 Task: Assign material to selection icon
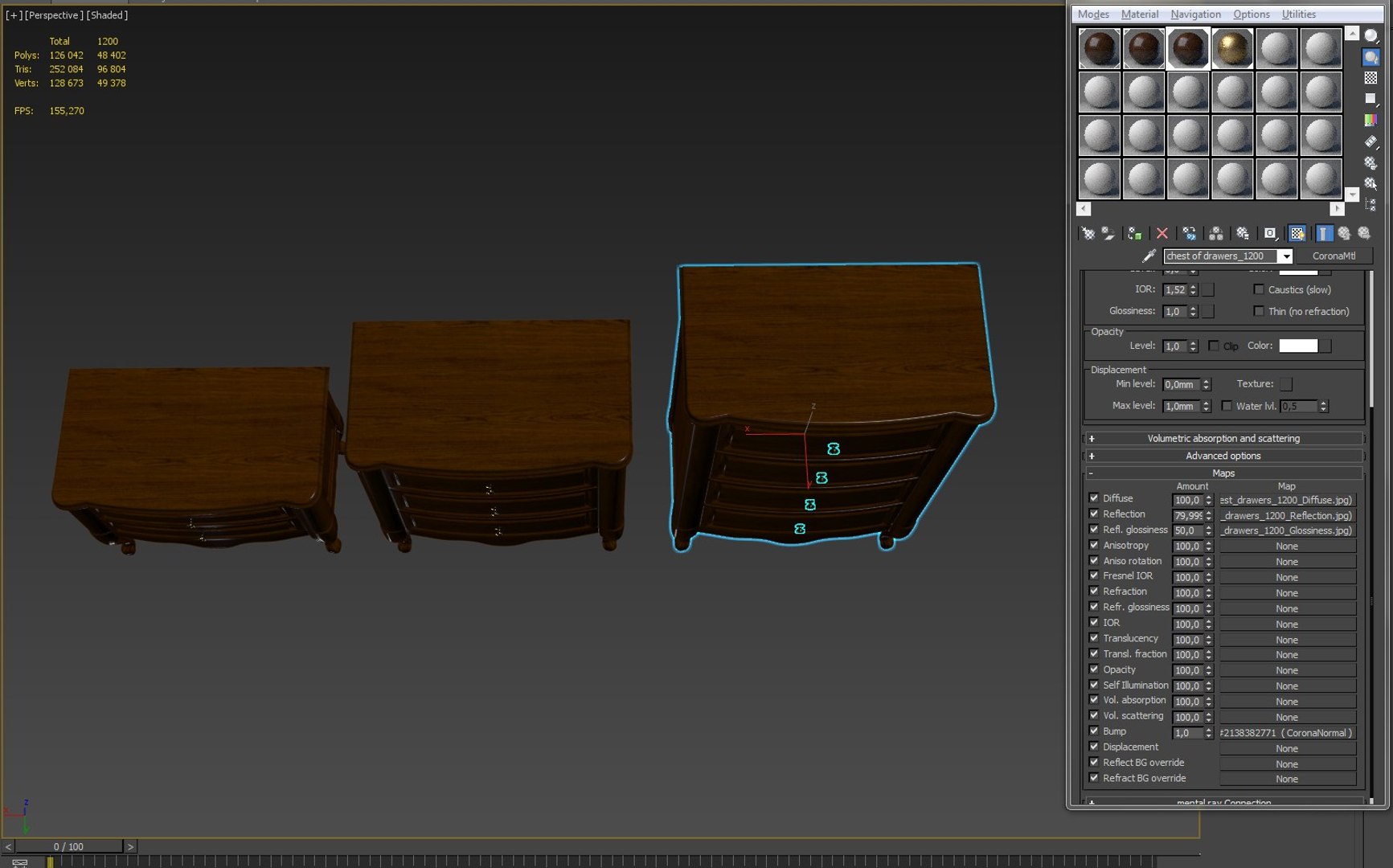[1135, 233]
